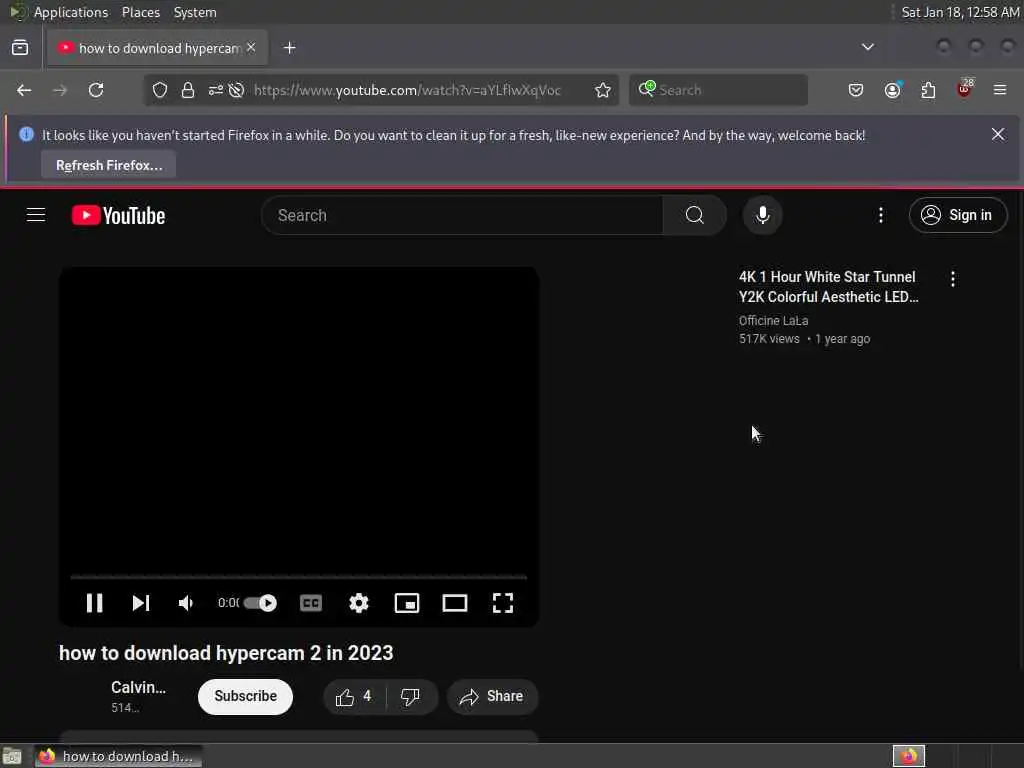Open Firefox View icon in tab bar

[x=20, y=48]
